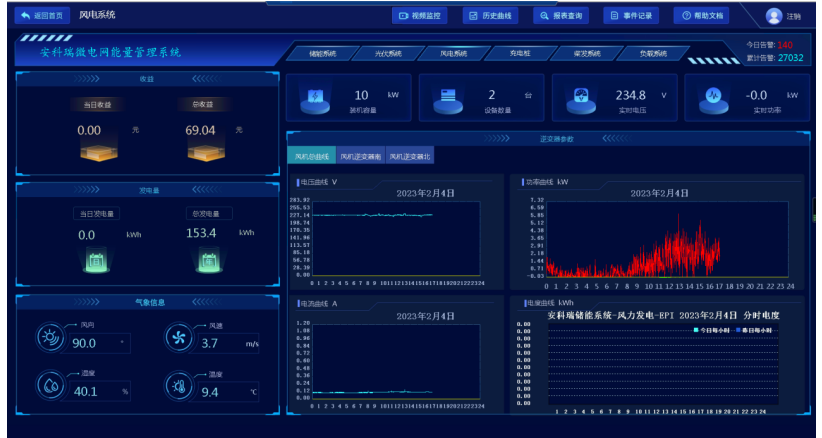Switch to the 储能系统 tab
Screen dimensions: 822x438
coord(323,53)
